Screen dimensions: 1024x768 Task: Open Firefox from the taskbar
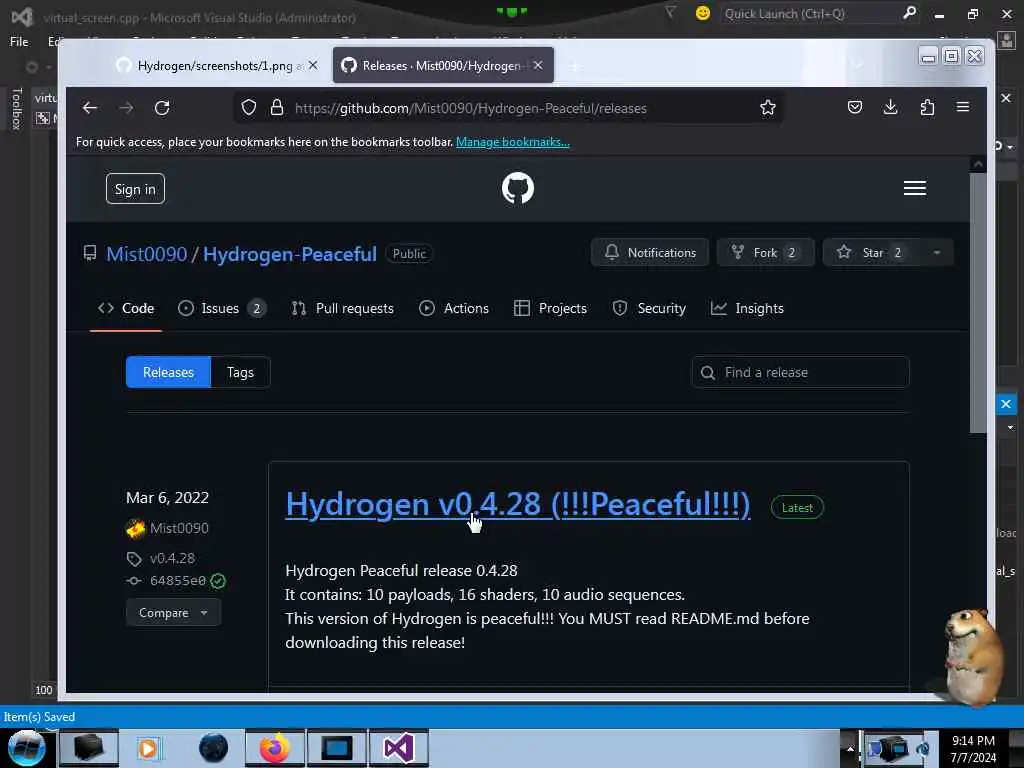274,748
